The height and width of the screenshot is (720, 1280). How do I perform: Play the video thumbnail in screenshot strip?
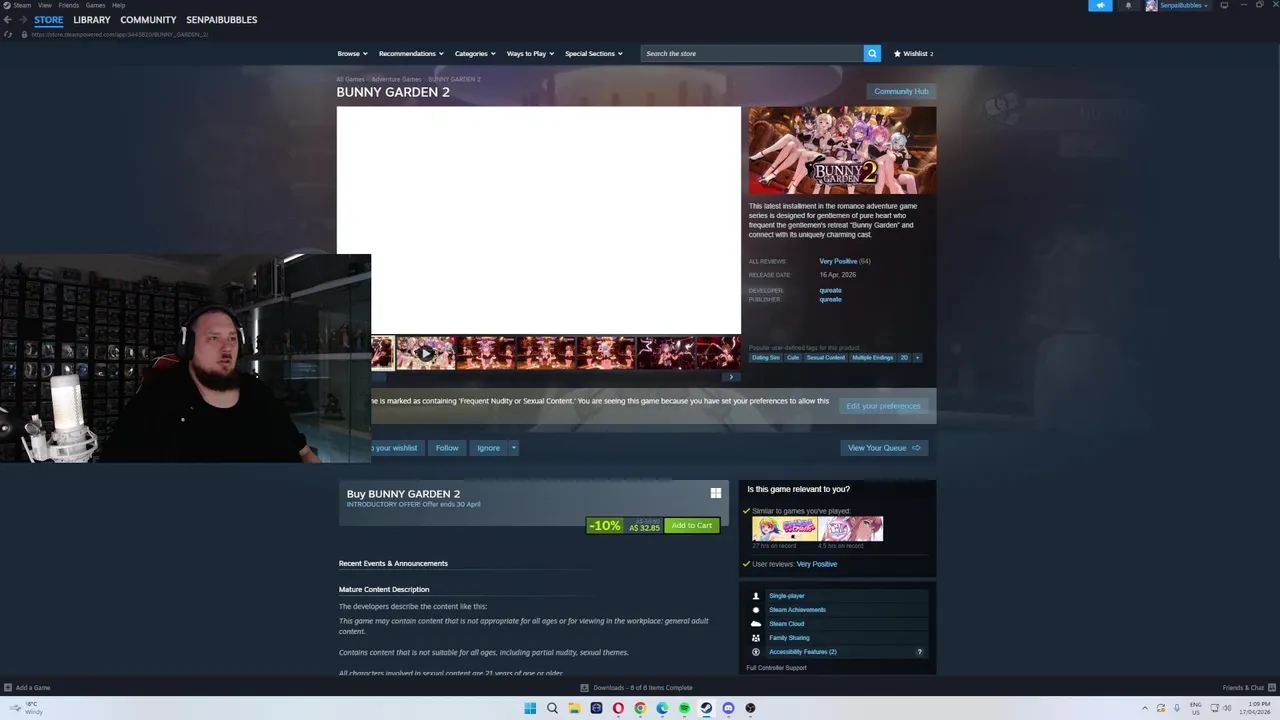coord(425,352)
